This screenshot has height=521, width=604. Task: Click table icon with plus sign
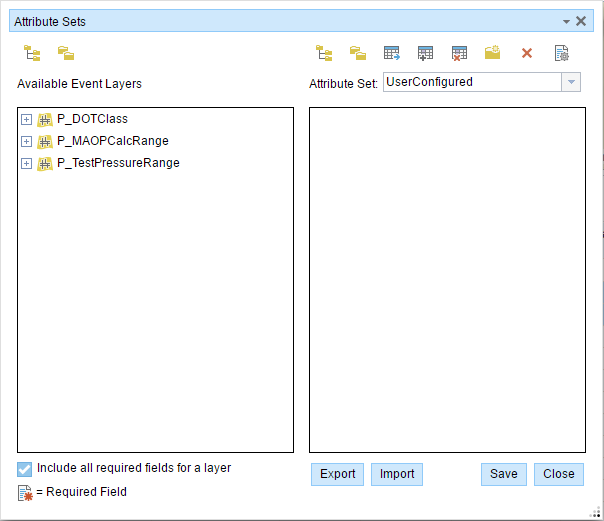tap(426, 53)
